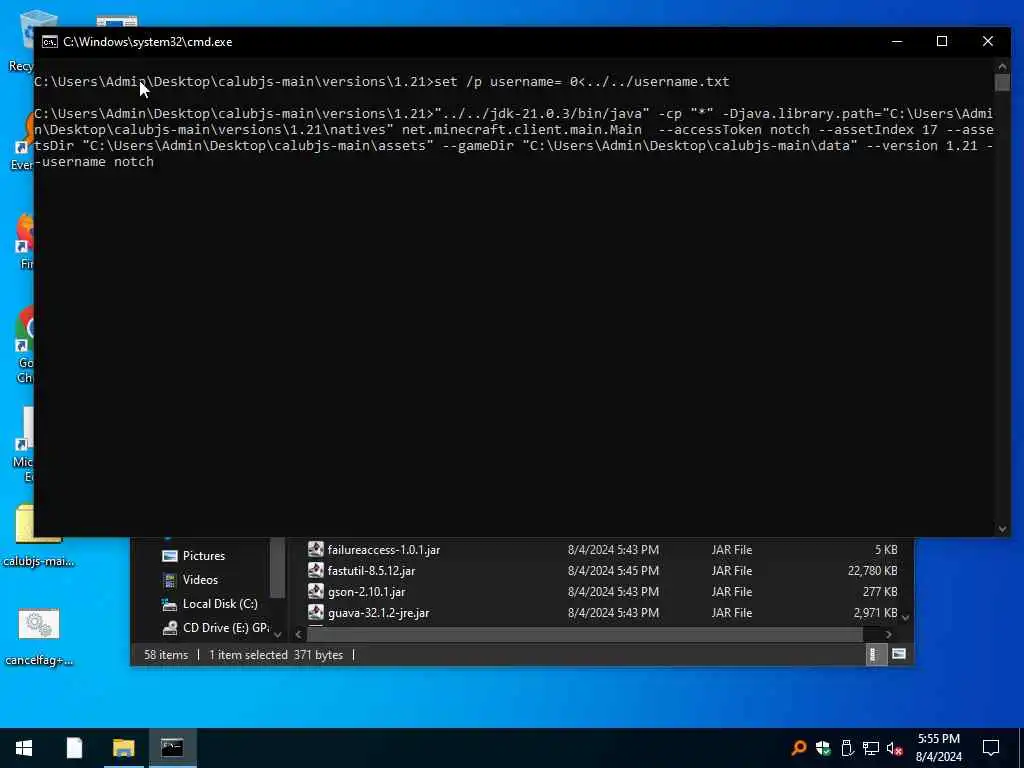Select the guava-32.1.2-jre.jar file icon
Image resolution: width=1024 pixels, height=768 pixels.
315,612
